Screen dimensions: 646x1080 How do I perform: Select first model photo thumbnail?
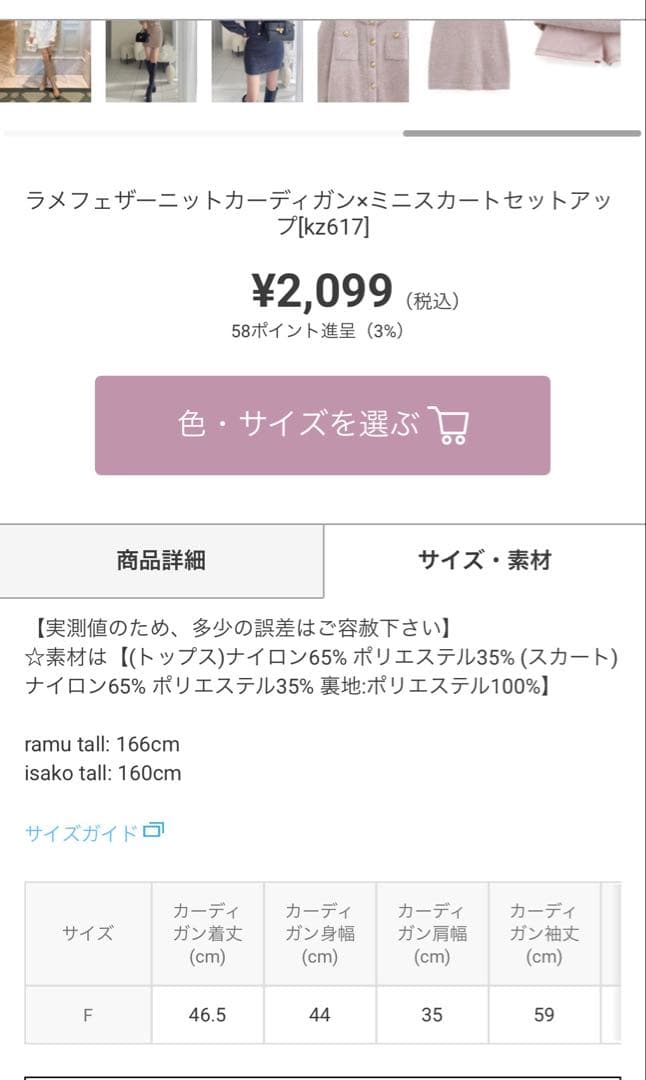coord(45,61)
